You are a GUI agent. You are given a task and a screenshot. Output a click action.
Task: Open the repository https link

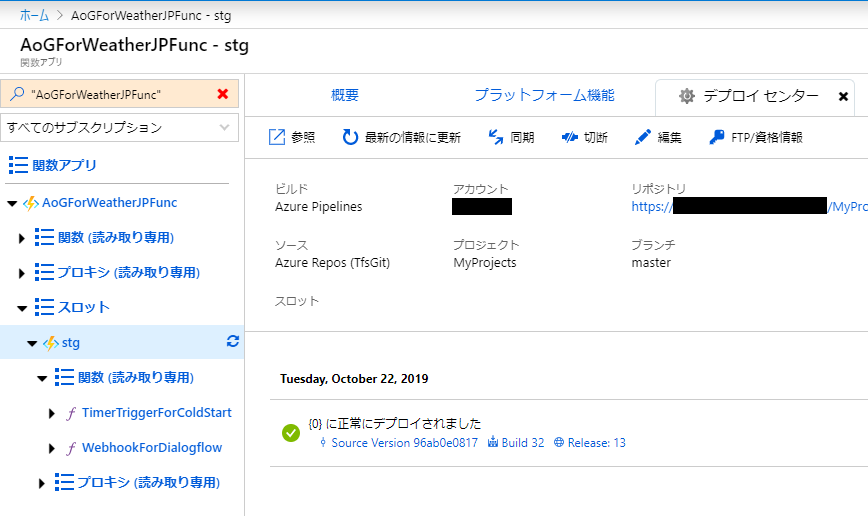(x=750, y=207)
